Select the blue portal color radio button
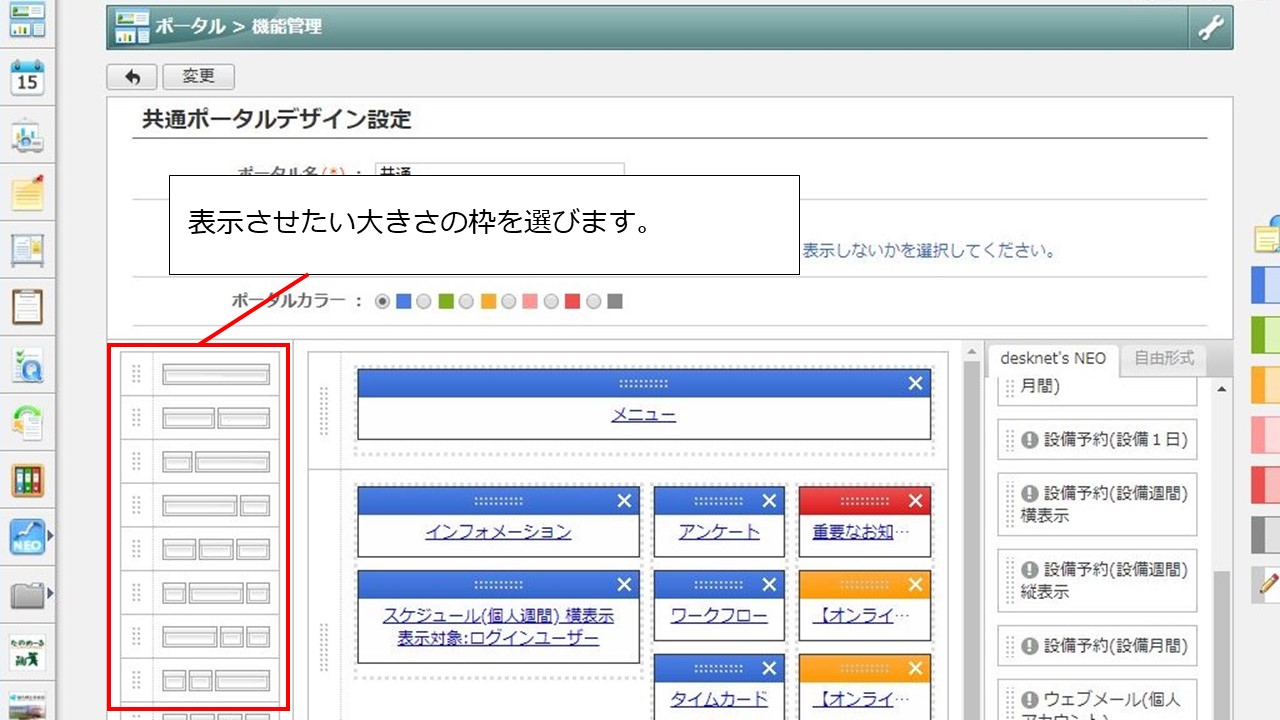 point(382,301)
